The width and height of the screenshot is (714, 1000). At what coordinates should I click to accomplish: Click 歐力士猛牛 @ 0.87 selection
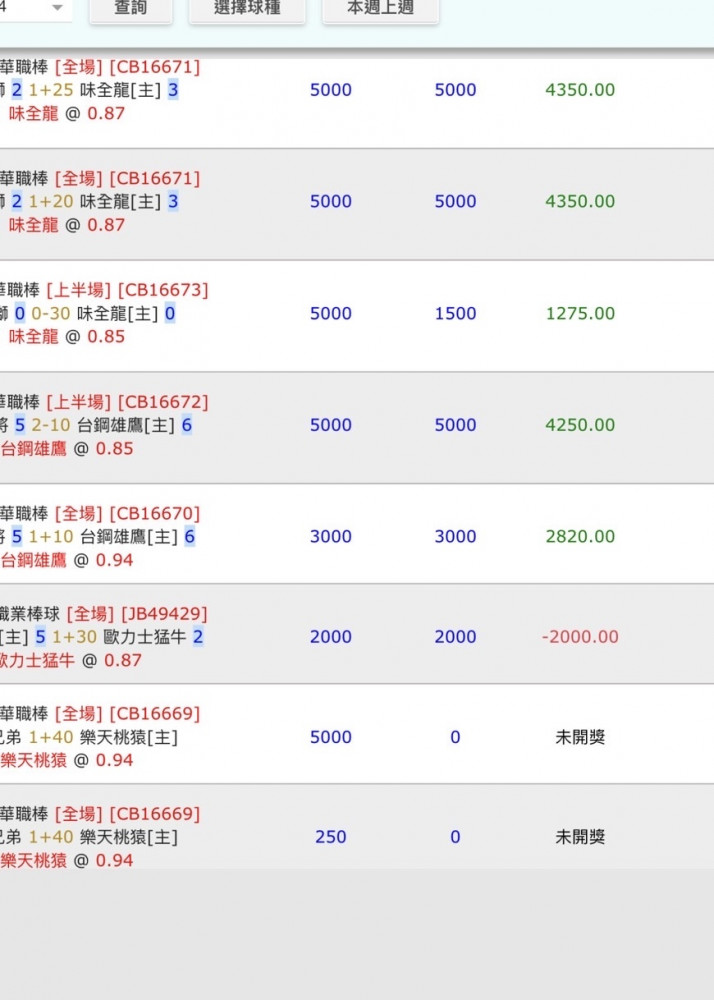click(71, 660)
